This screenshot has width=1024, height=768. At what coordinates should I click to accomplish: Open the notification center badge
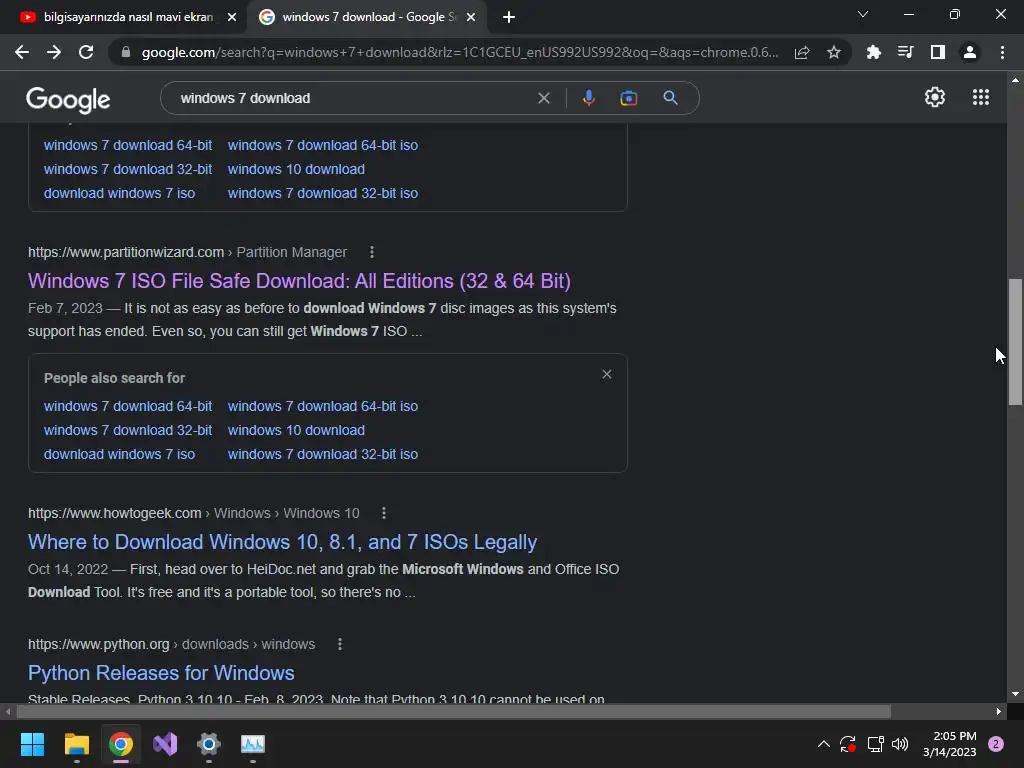(x=996, y=744)
